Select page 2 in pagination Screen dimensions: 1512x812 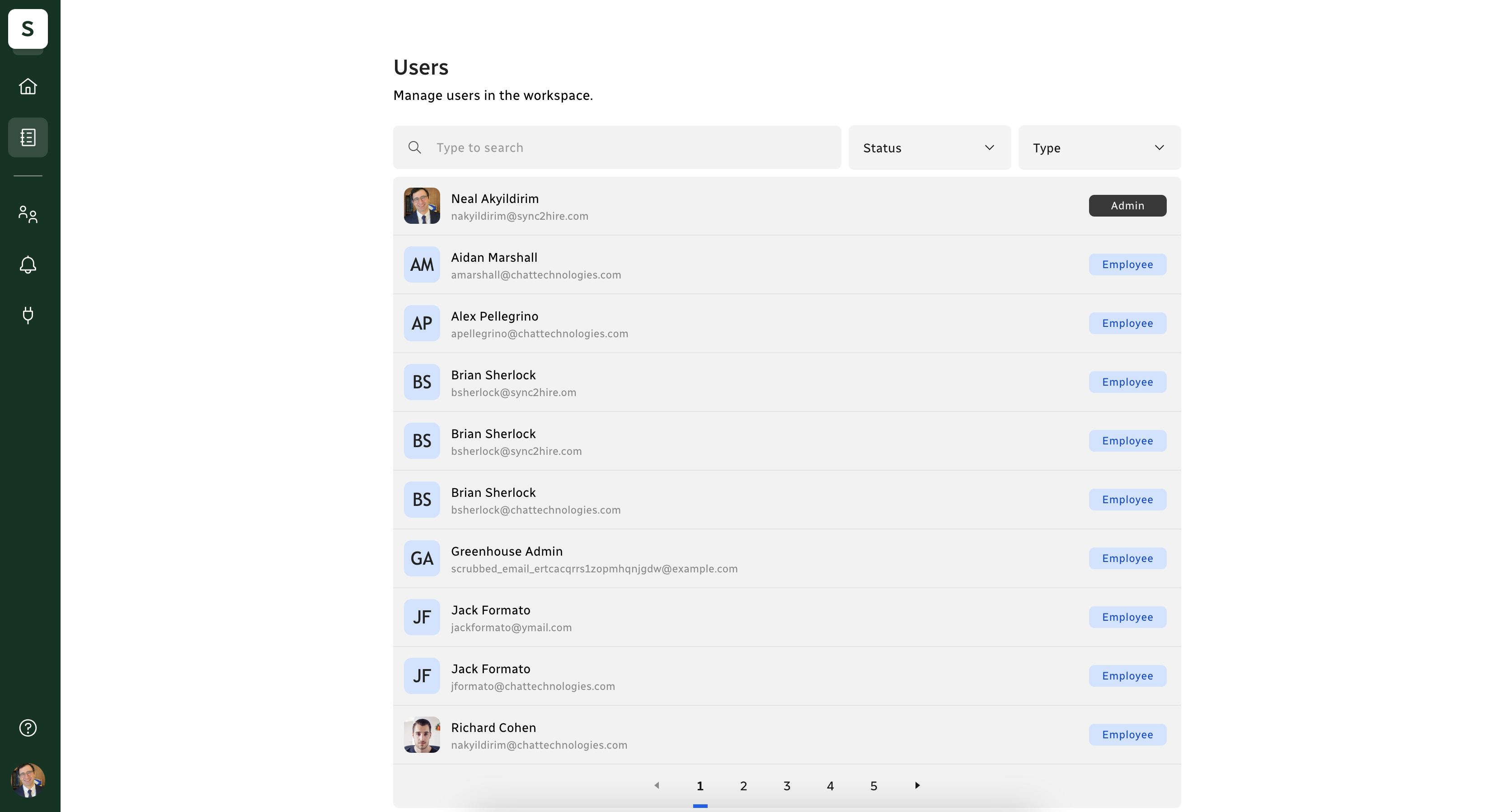744,786
